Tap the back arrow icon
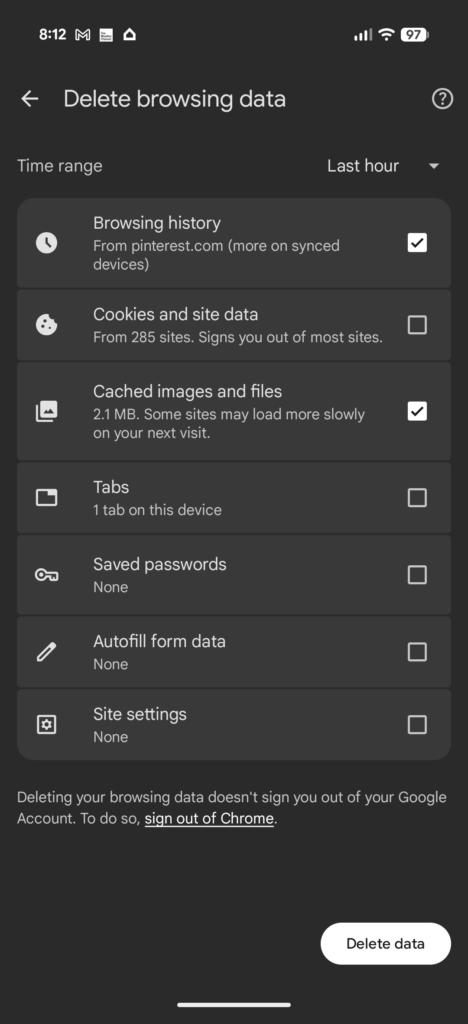The width and height of the screenshot is (468, 1024). (30, 99)
